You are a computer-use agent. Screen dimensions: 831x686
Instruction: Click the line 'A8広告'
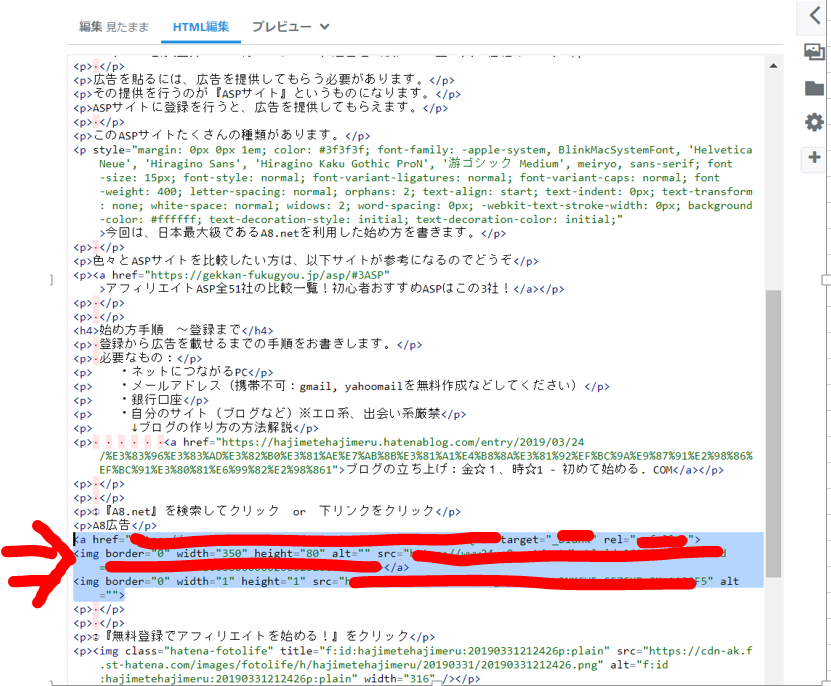111,525
